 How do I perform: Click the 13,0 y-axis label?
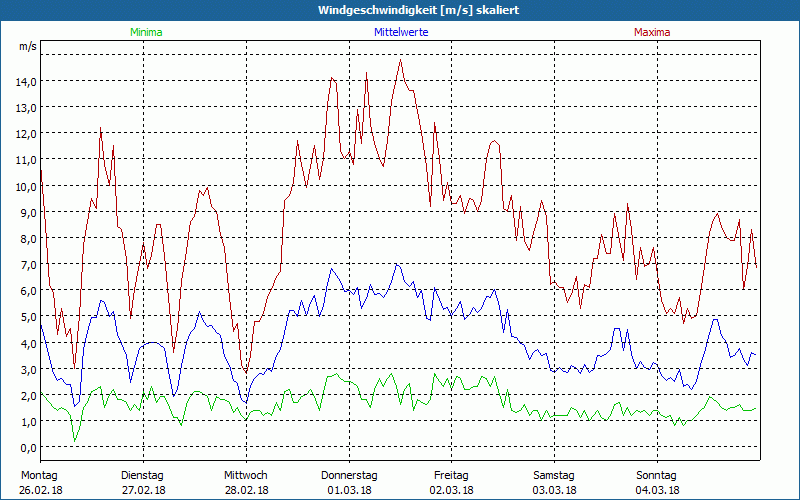click(26, 108)
